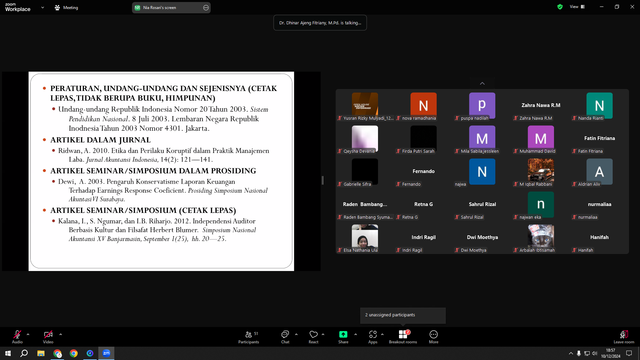
Task: Unmute microphone with the Audio button
Action: click(17, 337)
